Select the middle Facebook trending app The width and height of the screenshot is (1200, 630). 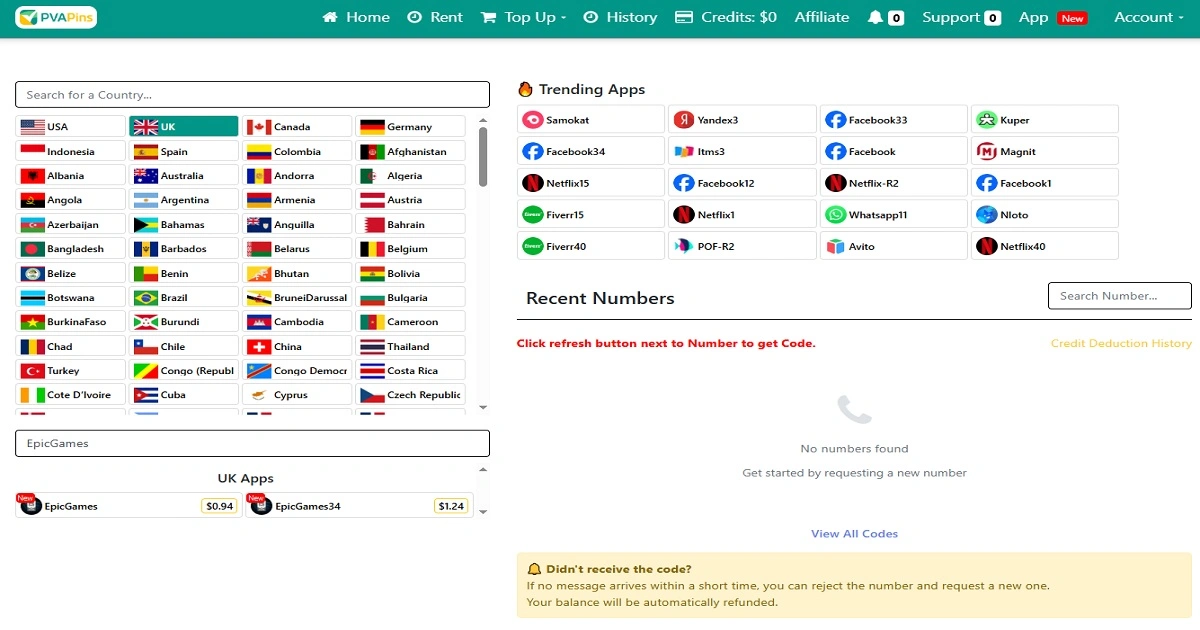click(x=893, y=151)
